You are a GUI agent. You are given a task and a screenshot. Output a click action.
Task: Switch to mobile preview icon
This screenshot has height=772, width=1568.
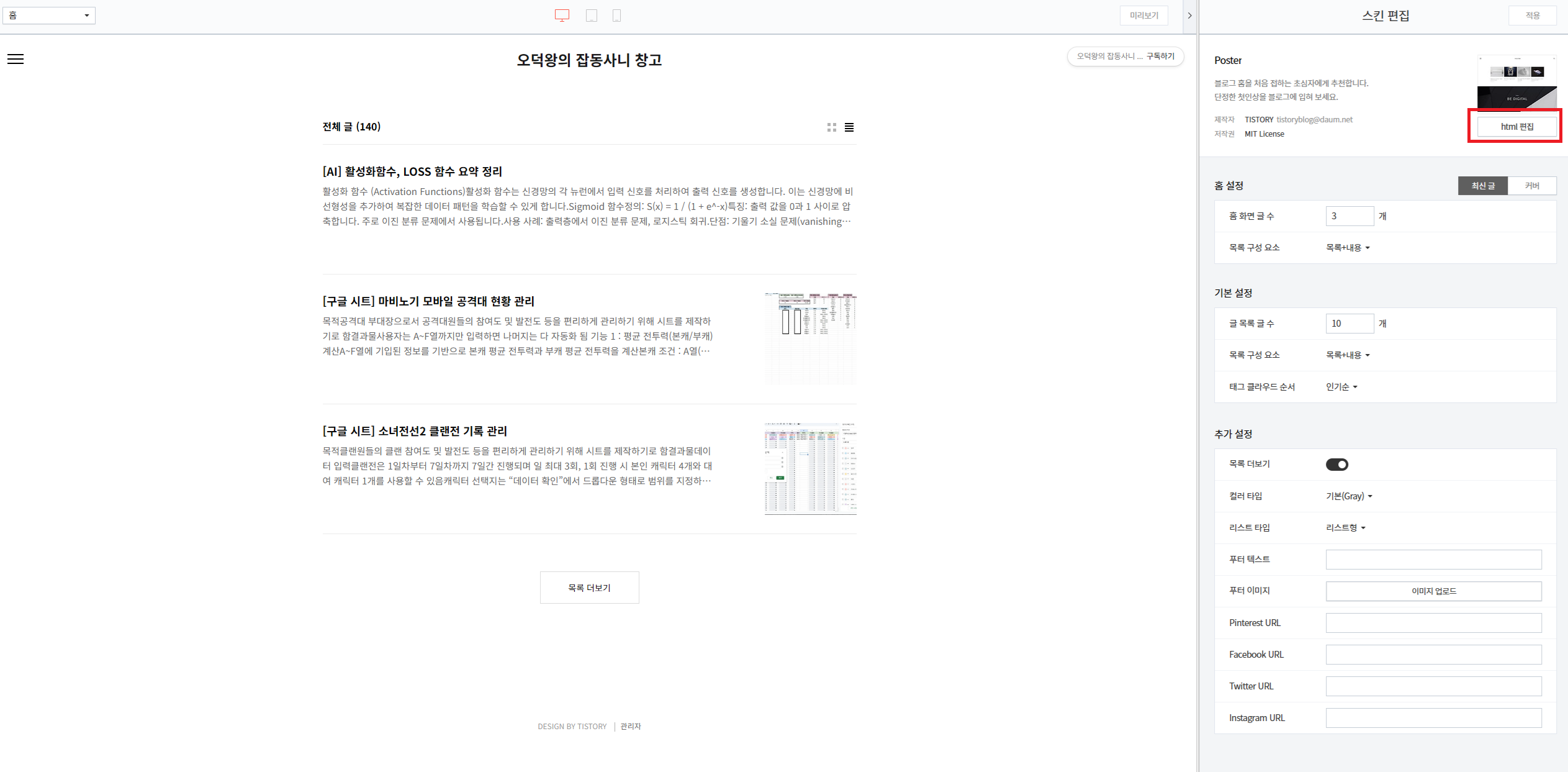[x=616, y=16]
